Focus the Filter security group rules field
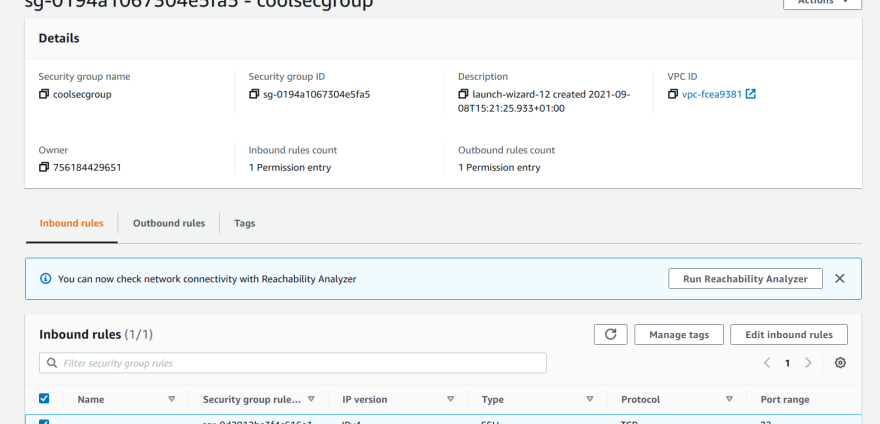This screenshot has width=880, height=424. click(x=292, y=363)
